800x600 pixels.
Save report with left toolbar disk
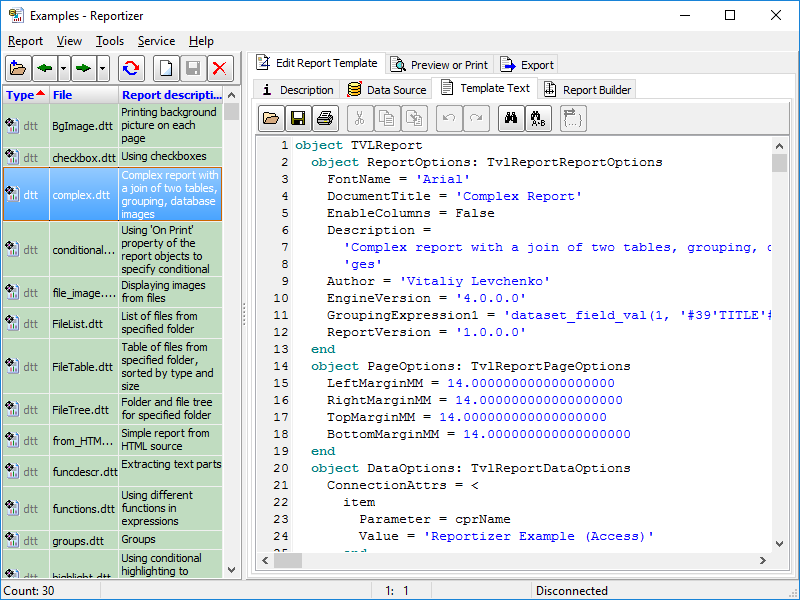tap(193, 68)
